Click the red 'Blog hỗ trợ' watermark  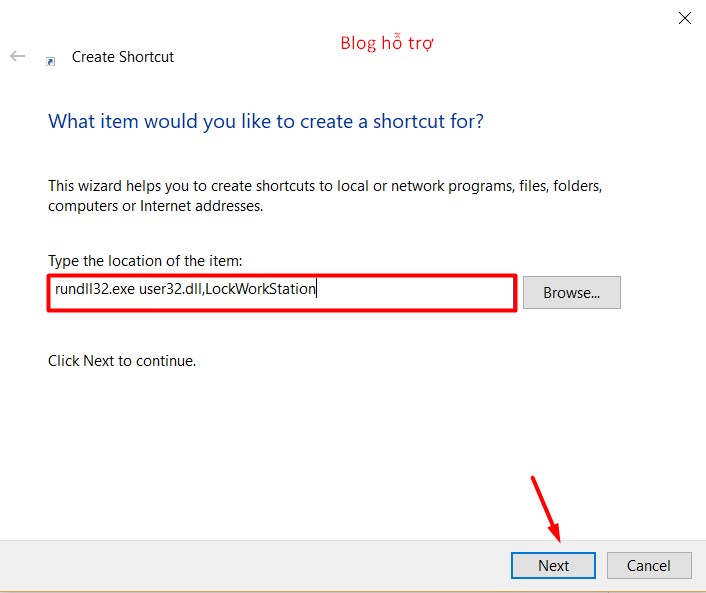[x=387, y=43]
